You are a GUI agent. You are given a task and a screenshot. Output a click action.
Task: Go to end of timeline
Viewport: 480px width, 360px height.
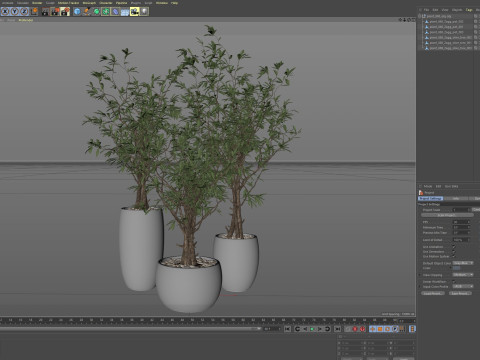click(337, 329)
